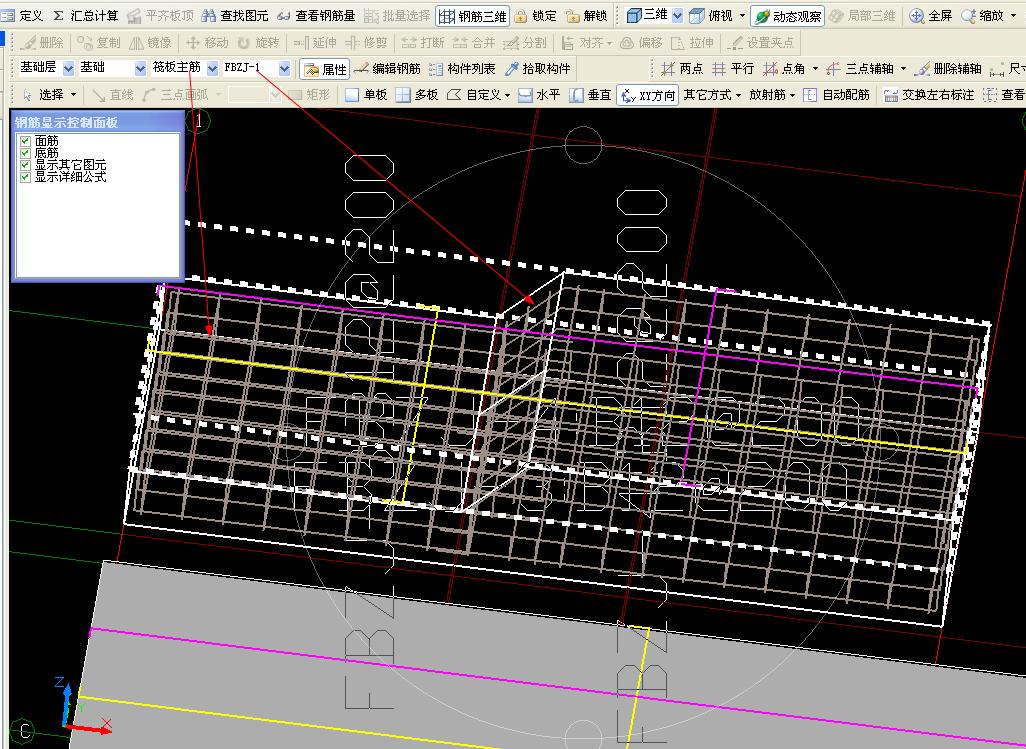Select the 平行 parallel axis tool
Viewport: 1026px width, 749px height.
[x=732, y=69]
